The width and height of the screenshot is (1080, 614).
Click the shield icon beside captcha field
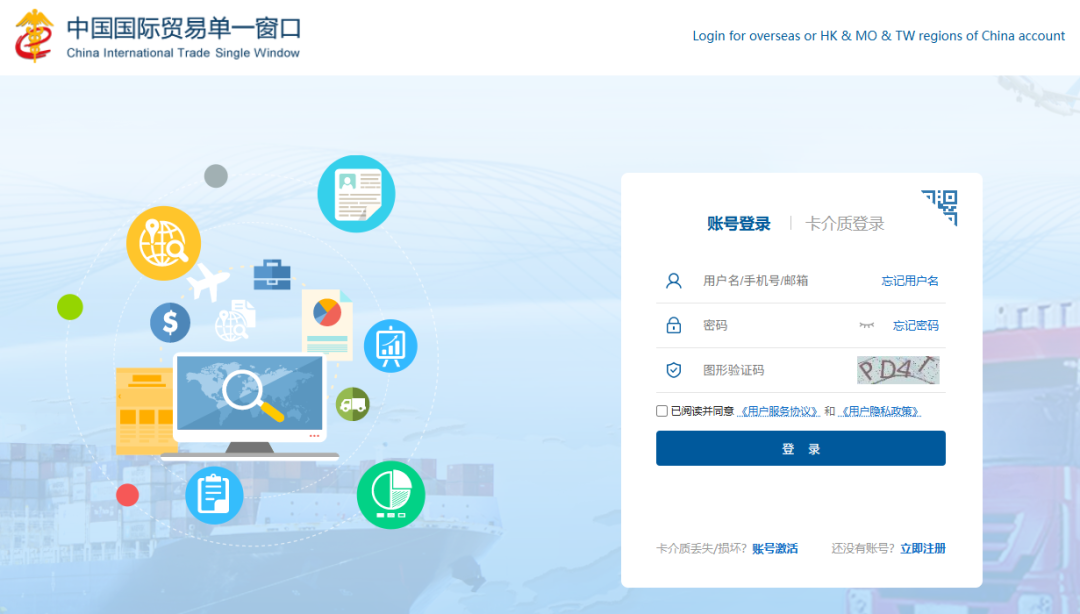672,370
